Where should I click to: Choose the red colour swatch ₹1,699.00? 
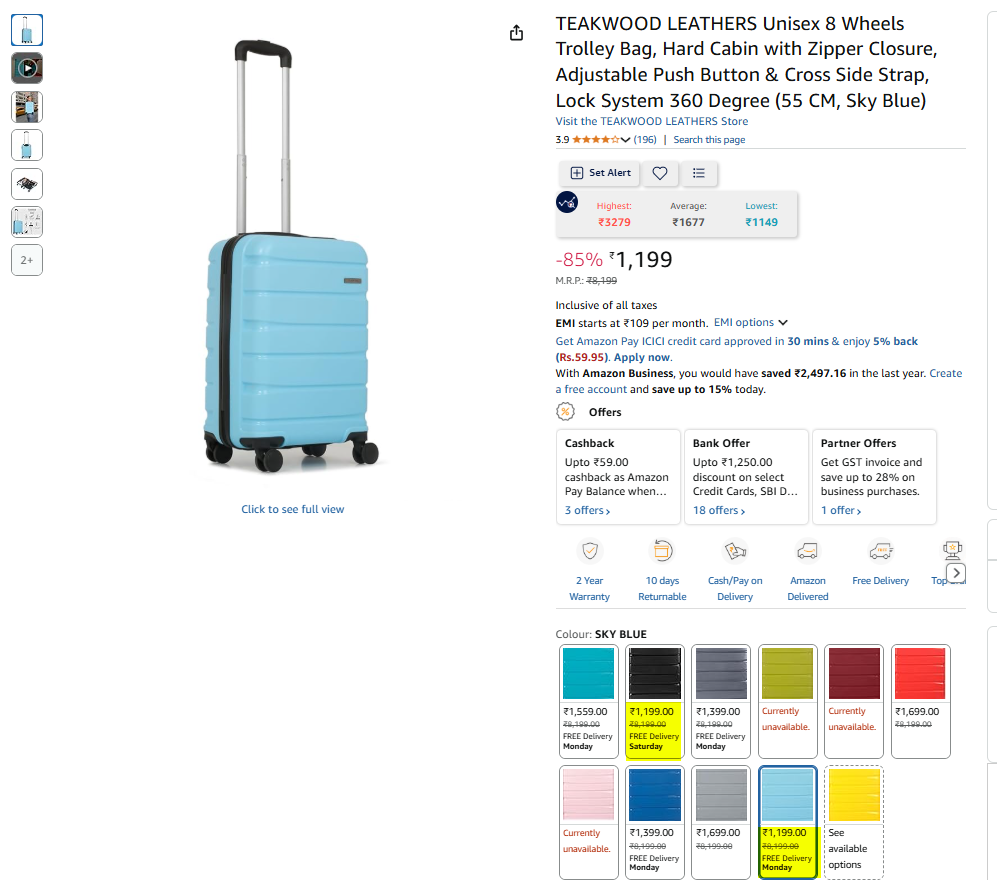coord(921,701)
